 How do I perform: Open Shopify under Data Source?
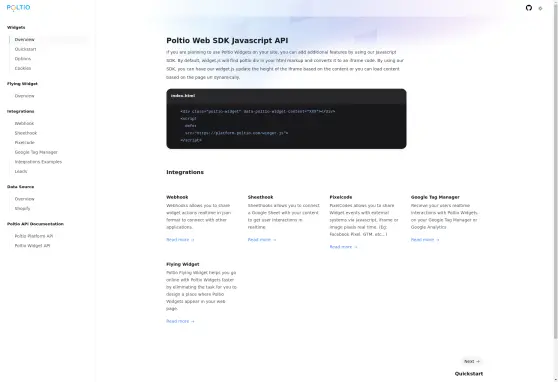(22, 209)
